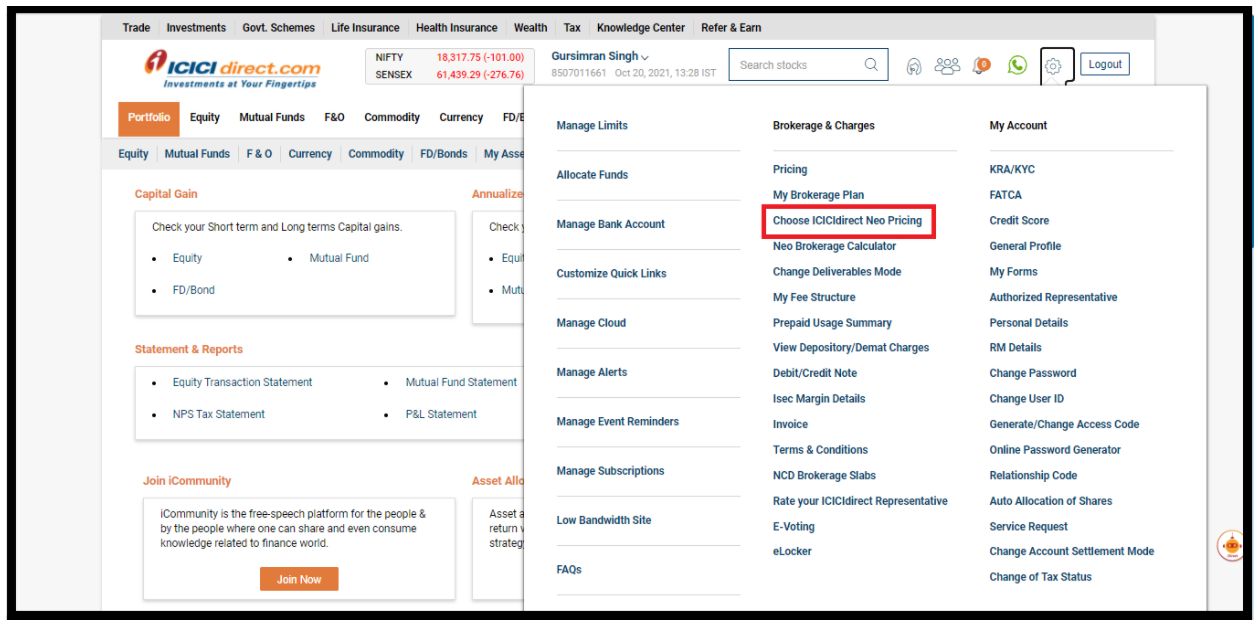Open the notifications bell icon

point(982,65)
